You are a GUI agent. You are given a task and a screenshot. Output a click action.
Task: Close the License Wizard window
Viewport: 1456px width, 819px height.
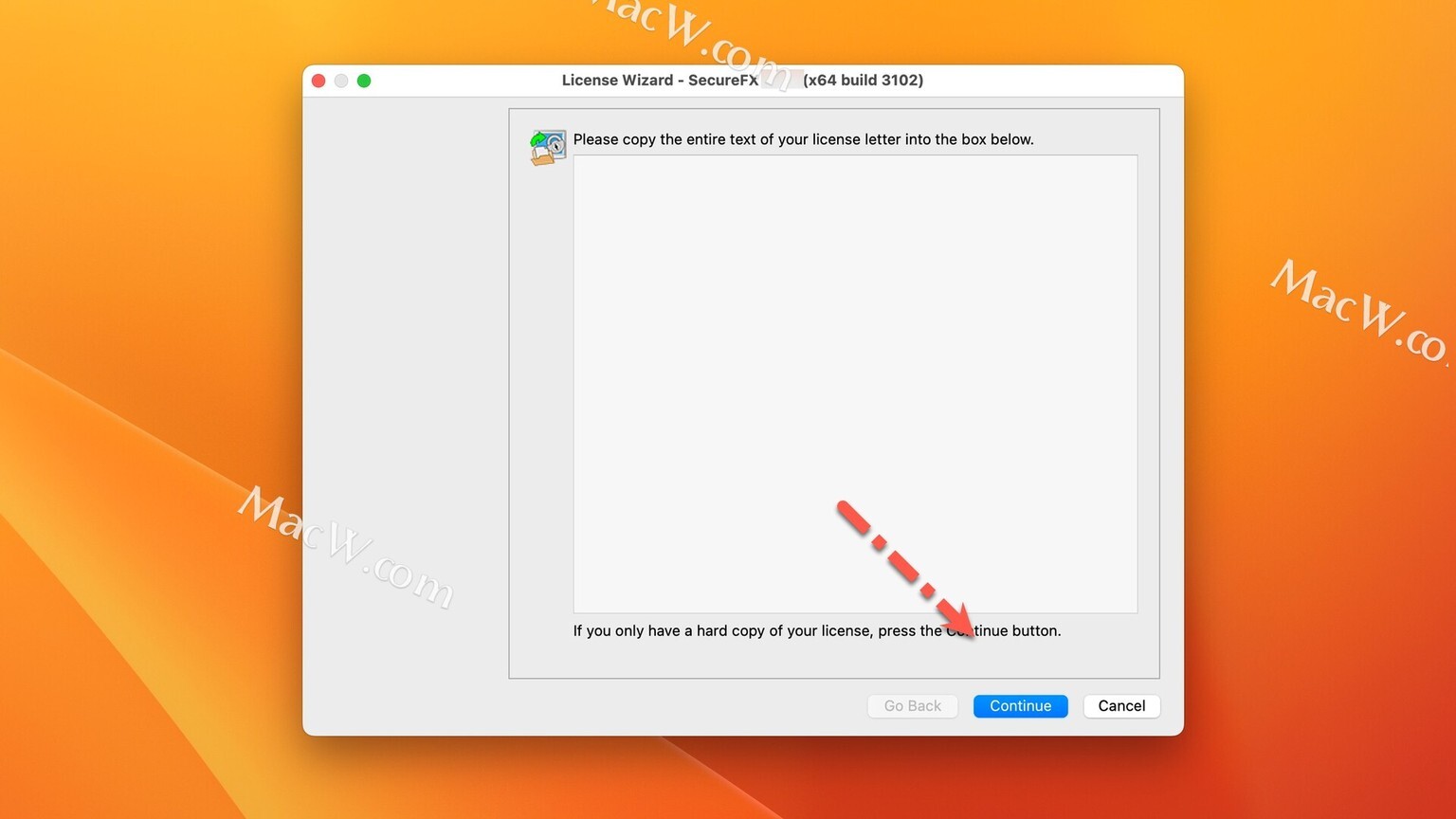[318, 81]
